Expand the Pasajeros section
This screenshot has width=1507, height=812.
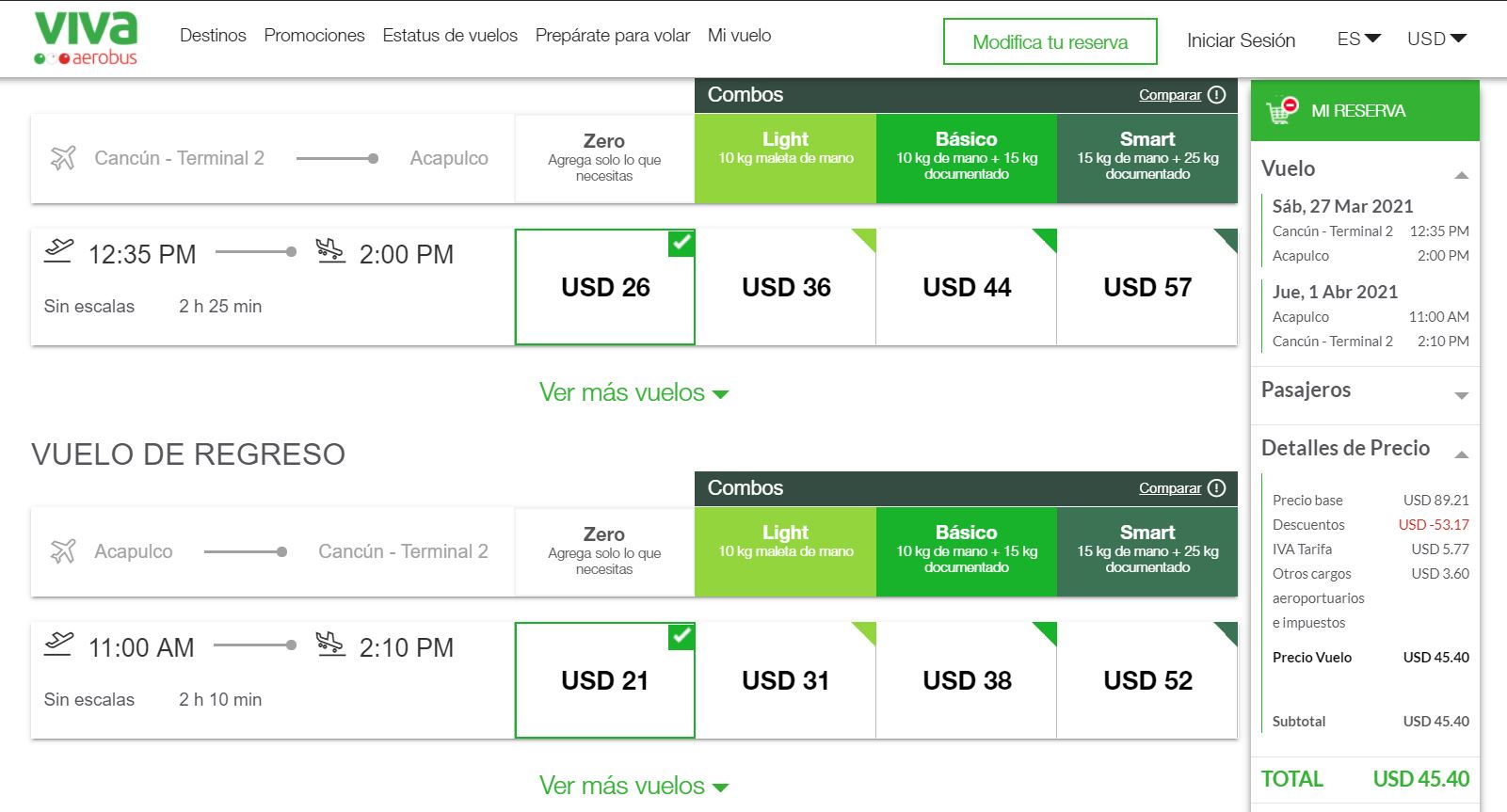pos(1461,395)
